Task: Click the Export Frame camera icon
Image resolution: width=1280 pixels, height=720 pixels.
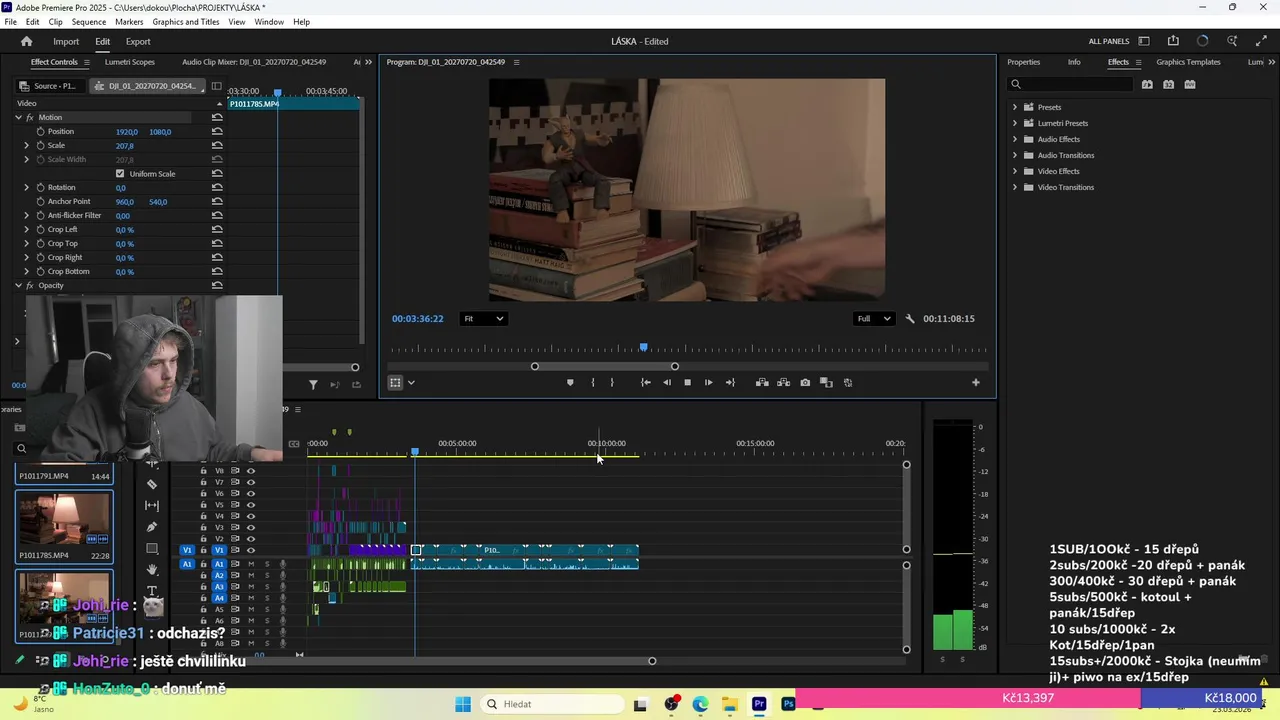Action: coord(805,382)
